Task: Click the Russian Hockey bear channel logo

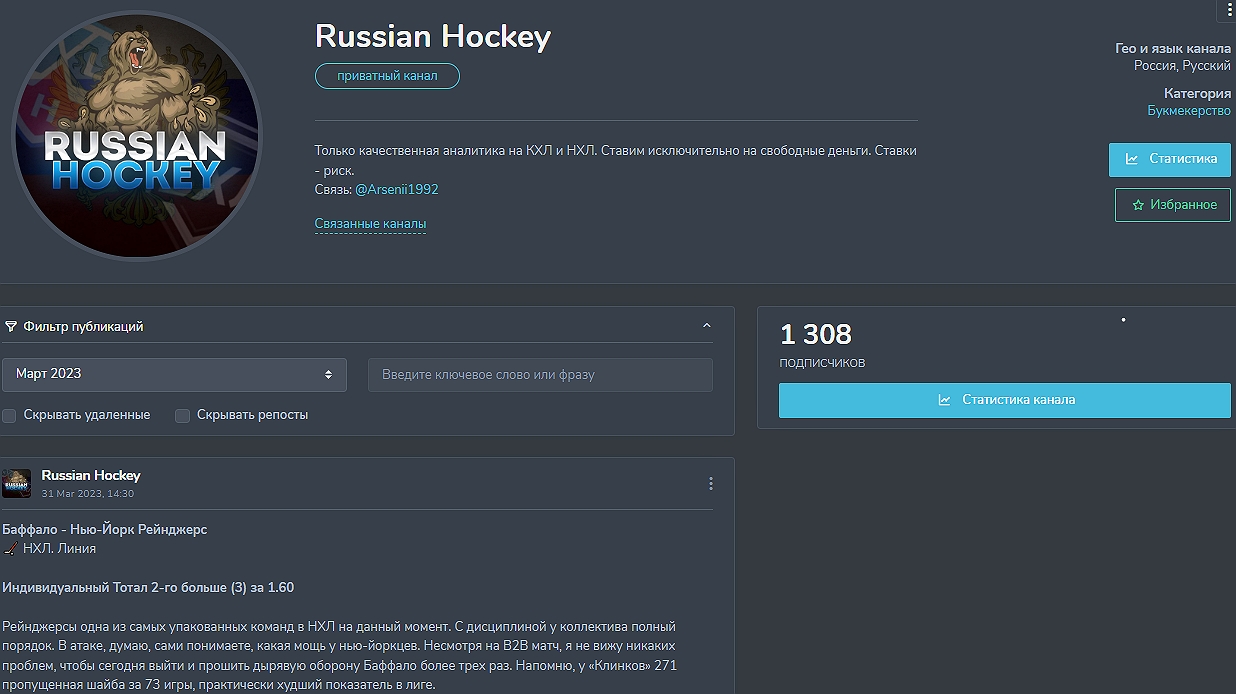Action: pyautogui.click(x=136, y=135)
